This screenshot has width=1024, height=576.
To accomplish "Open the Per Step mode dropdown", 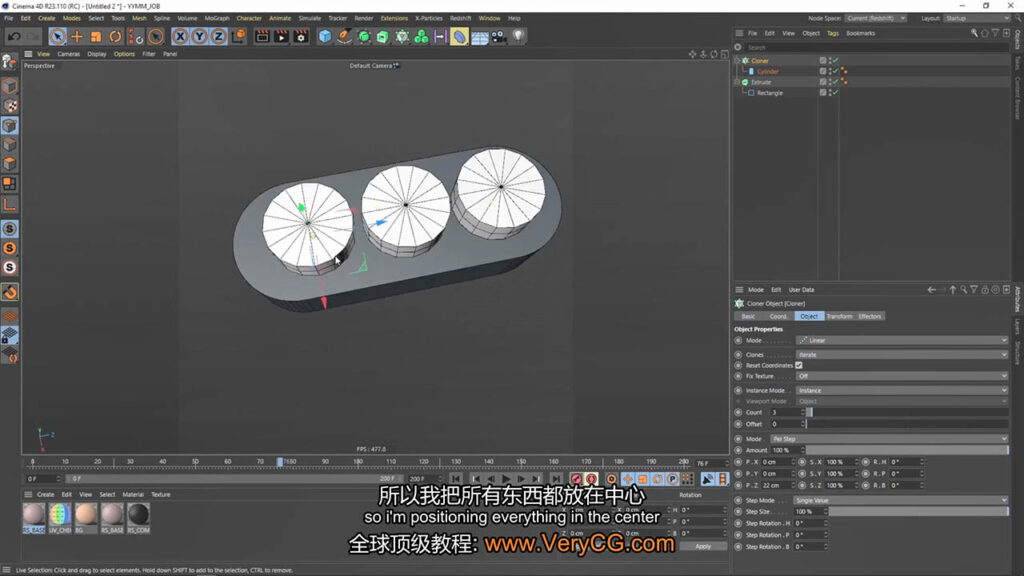I will [889, 439].
